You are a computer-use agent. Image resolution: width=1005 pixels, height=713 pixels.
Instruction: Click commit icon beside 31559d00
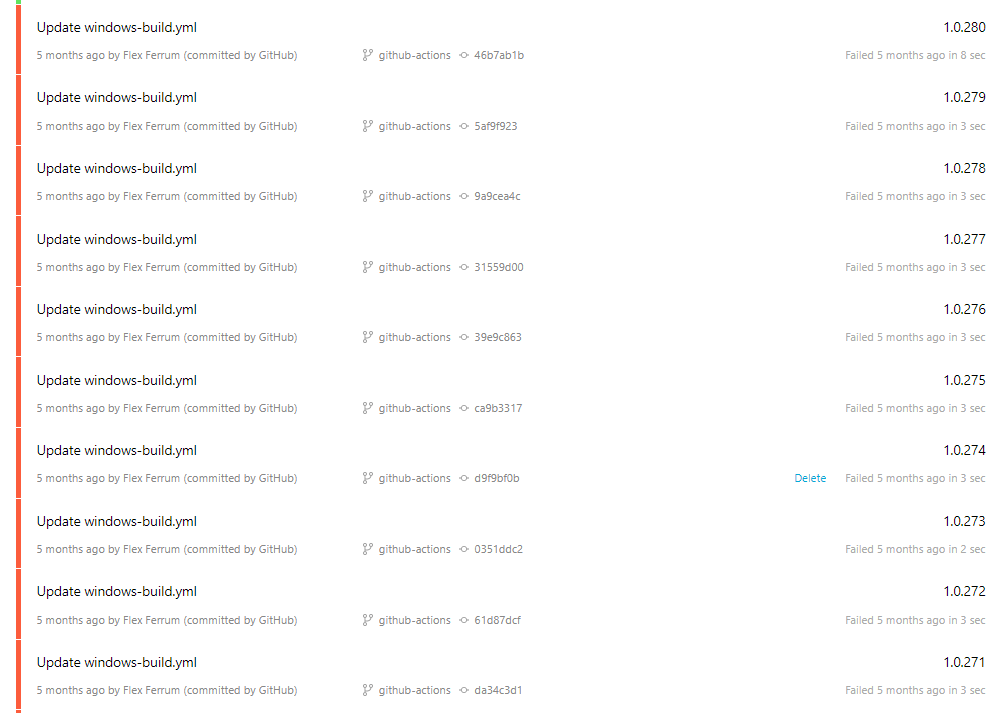coord(464,267)
